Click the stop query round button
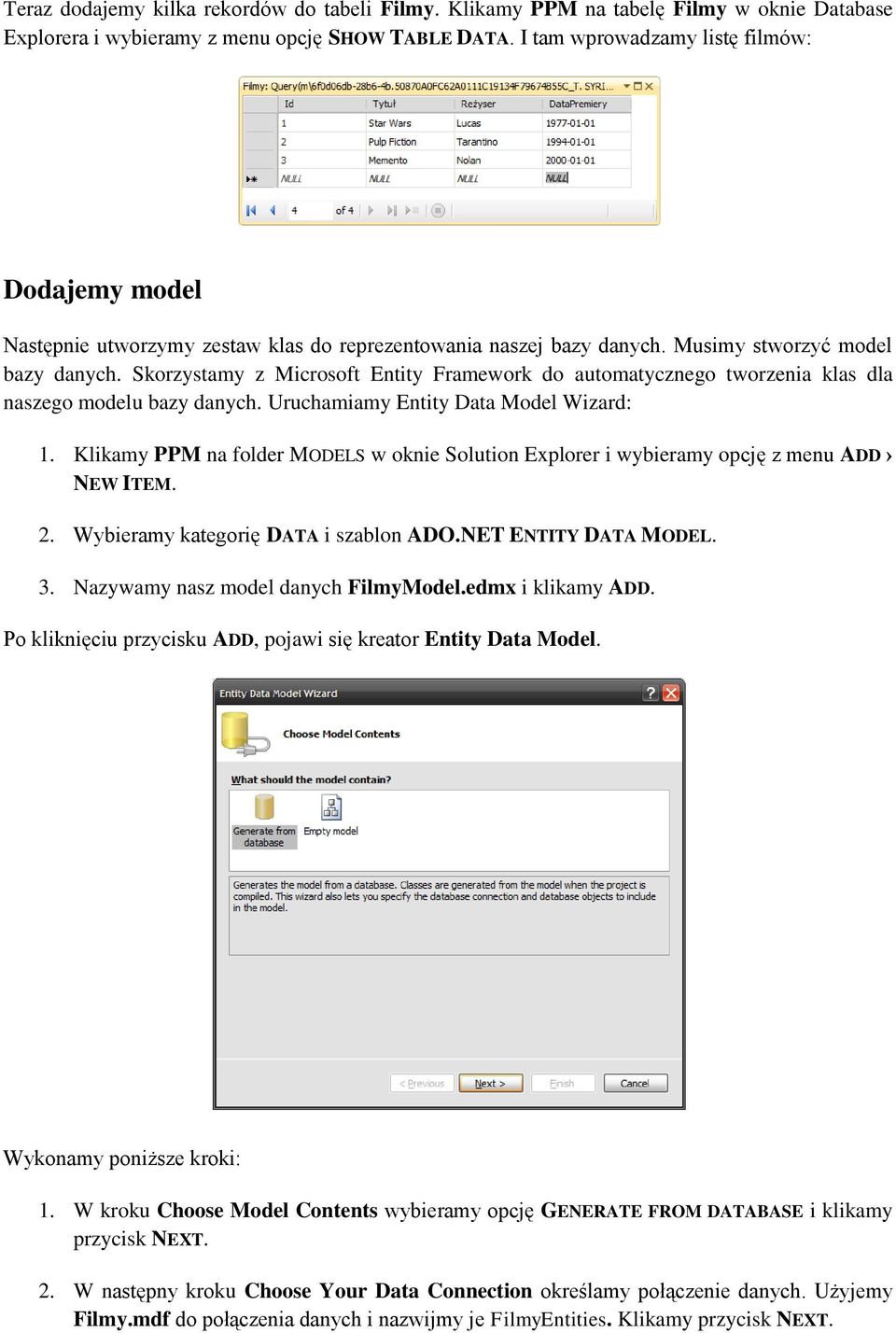 pyautogui.click(x=438, y=211)
